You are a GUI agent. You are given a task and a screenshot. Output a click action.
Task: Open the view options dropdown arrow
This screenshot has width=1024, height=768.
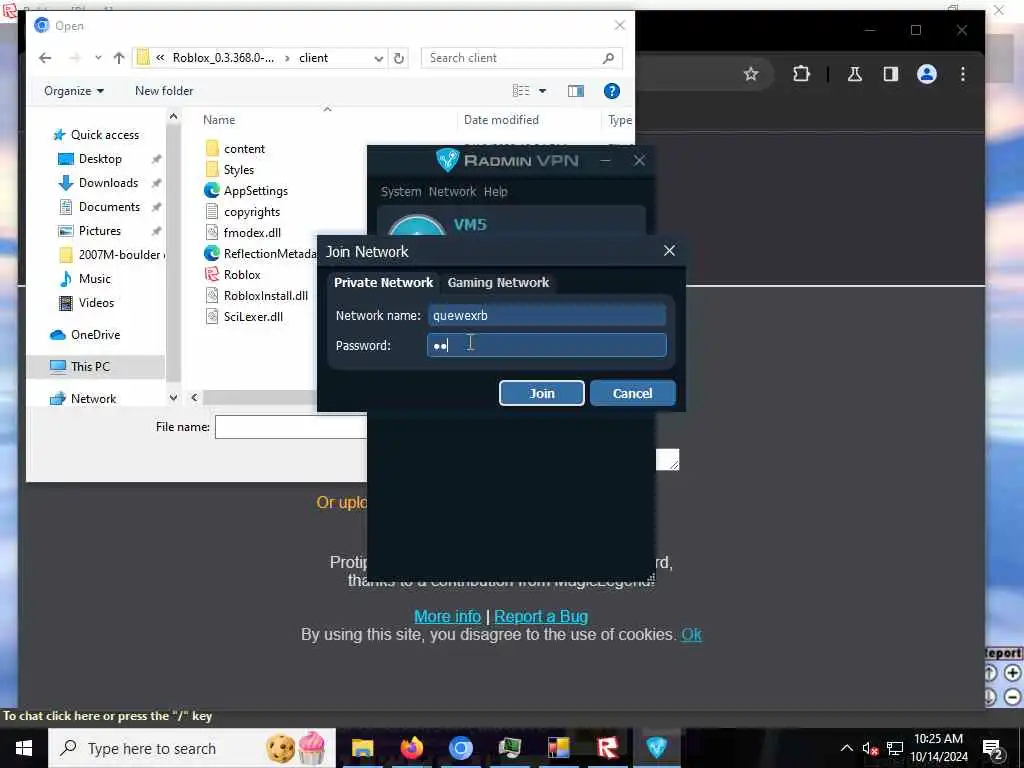[x=542, y=91]
